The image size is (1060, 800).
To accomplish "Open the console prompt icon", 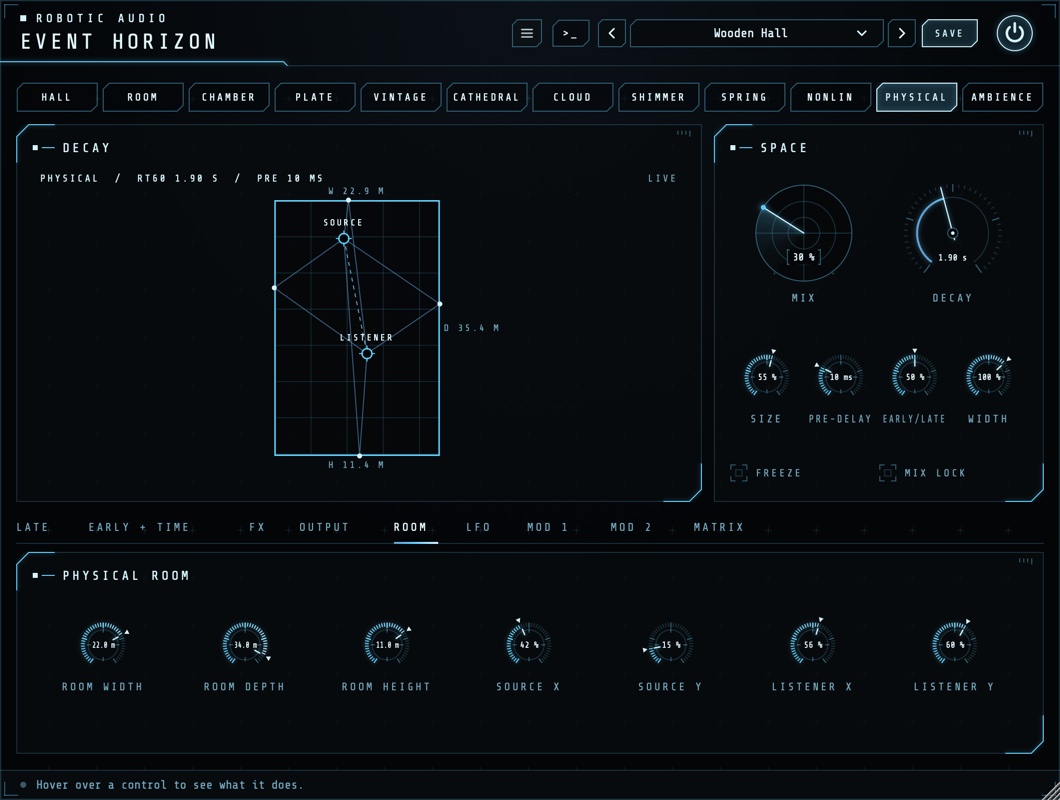I will coord(570,33).
